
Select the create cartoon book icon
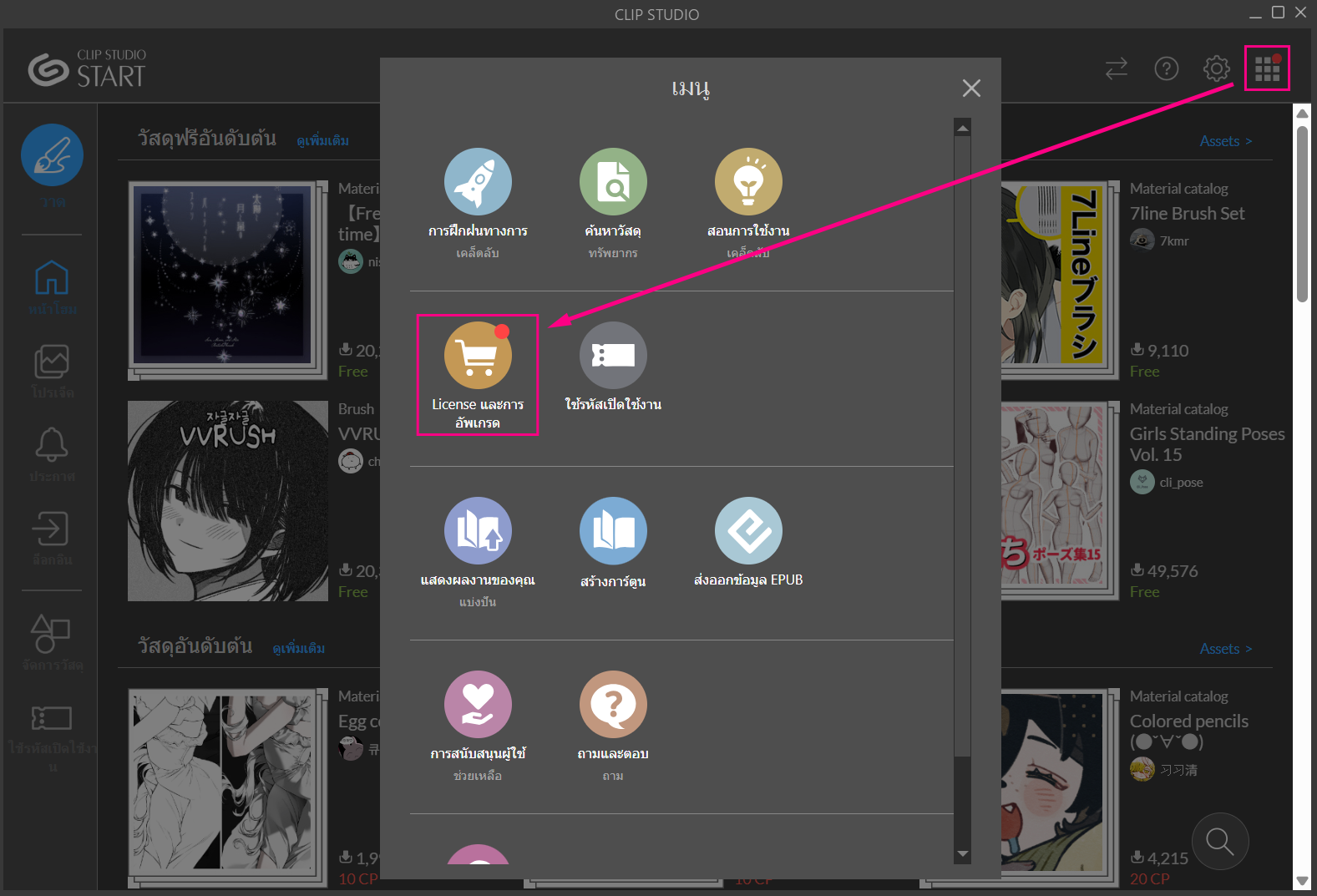pyautogui.click(x=613, y=531)
